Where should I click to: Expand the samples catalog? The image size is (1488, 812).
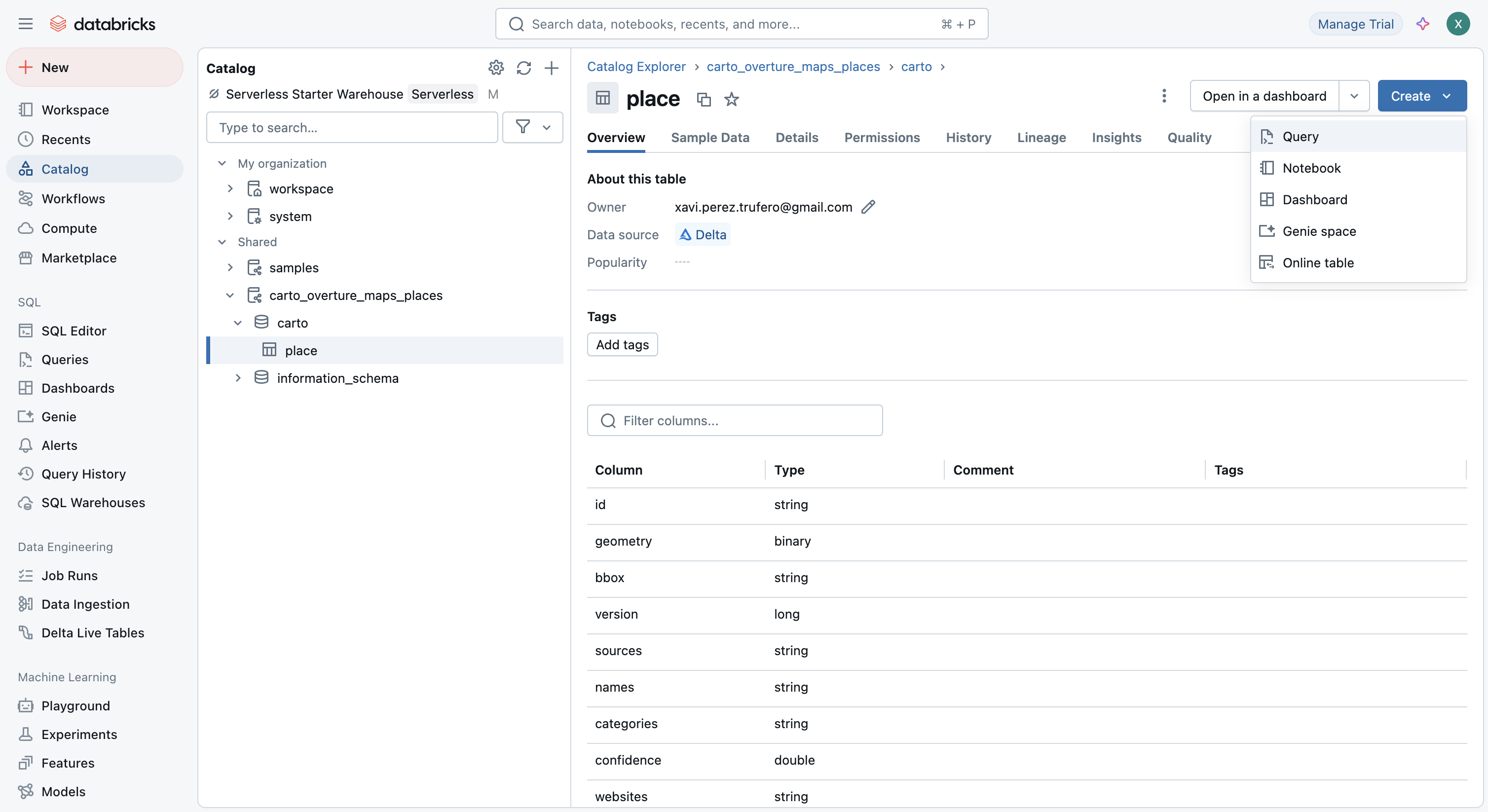tap(230, 267)
